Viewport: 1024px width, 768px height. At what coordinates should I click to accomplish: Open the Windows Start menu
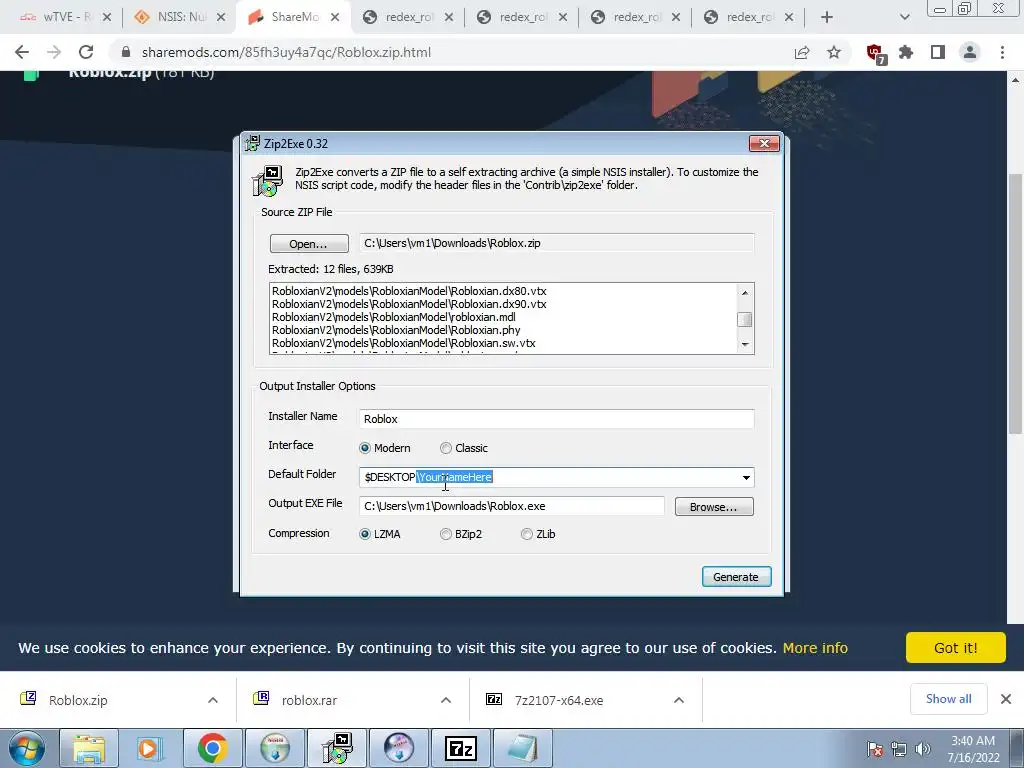click(x=27, y=748)
